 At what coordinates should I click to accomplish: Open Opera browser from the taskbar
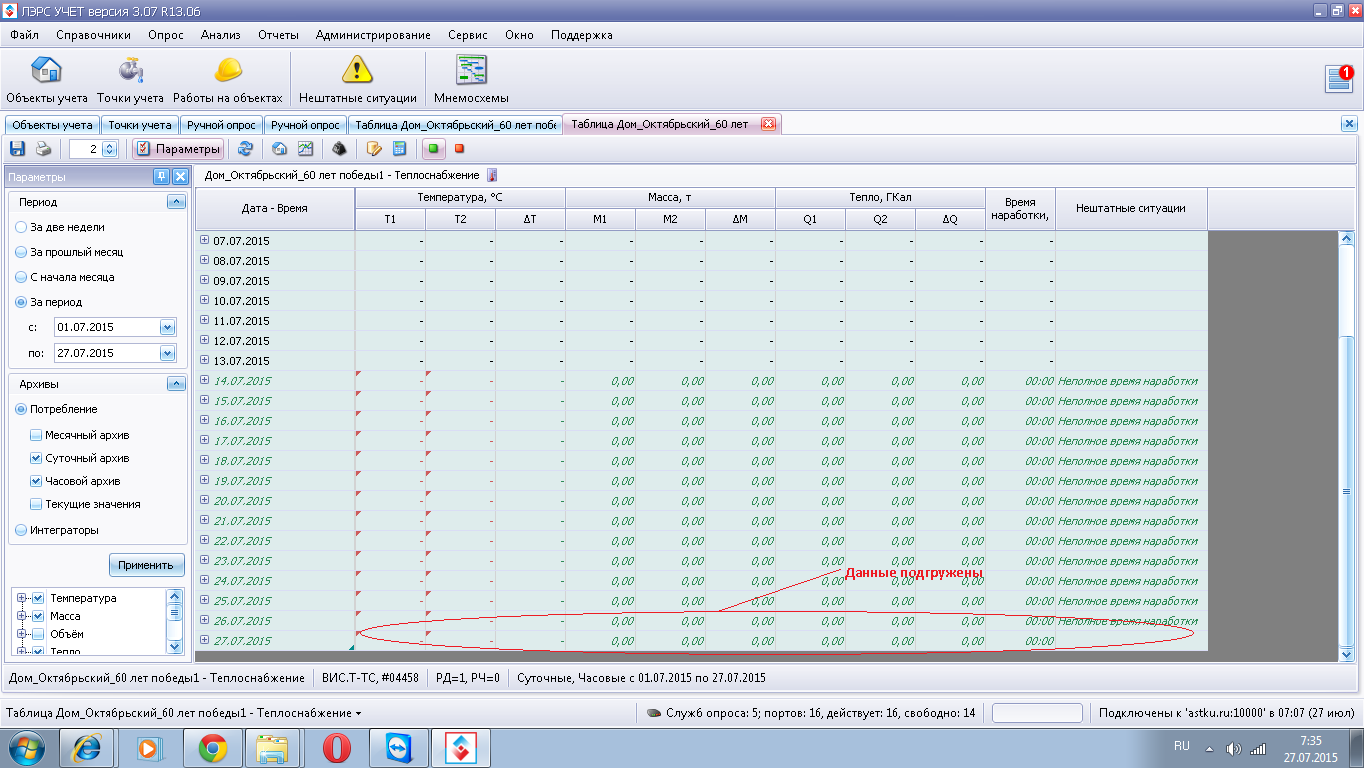(335, 747)
